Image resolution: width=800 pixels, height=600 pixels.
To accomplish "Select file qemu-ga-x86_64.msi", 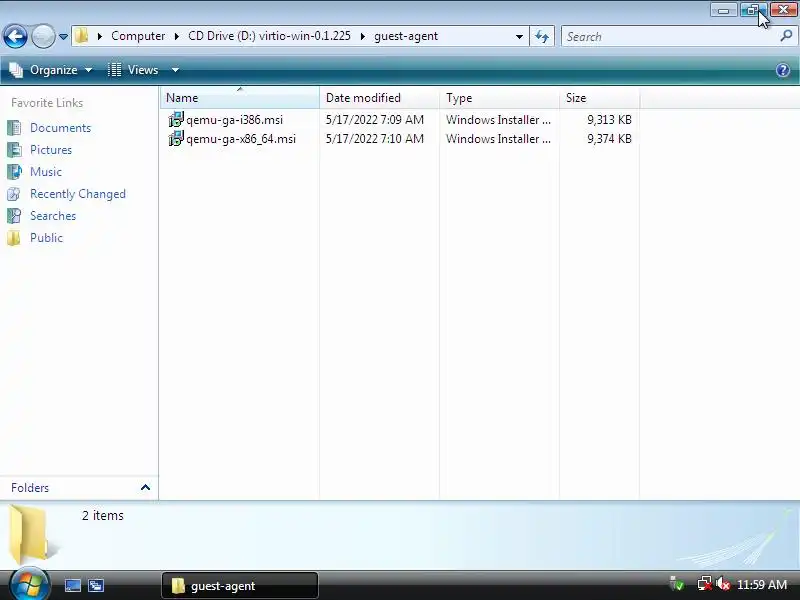I will point(241,139).
